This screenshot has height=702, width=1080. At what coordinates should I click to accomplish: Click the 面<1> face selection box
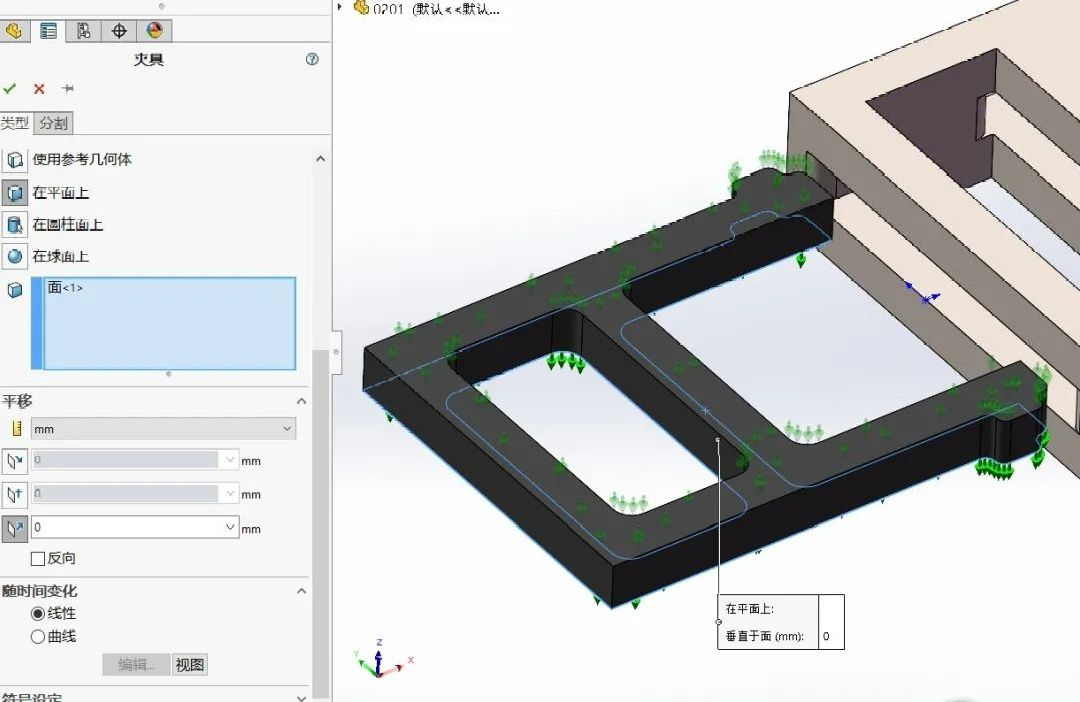(168, 323)
